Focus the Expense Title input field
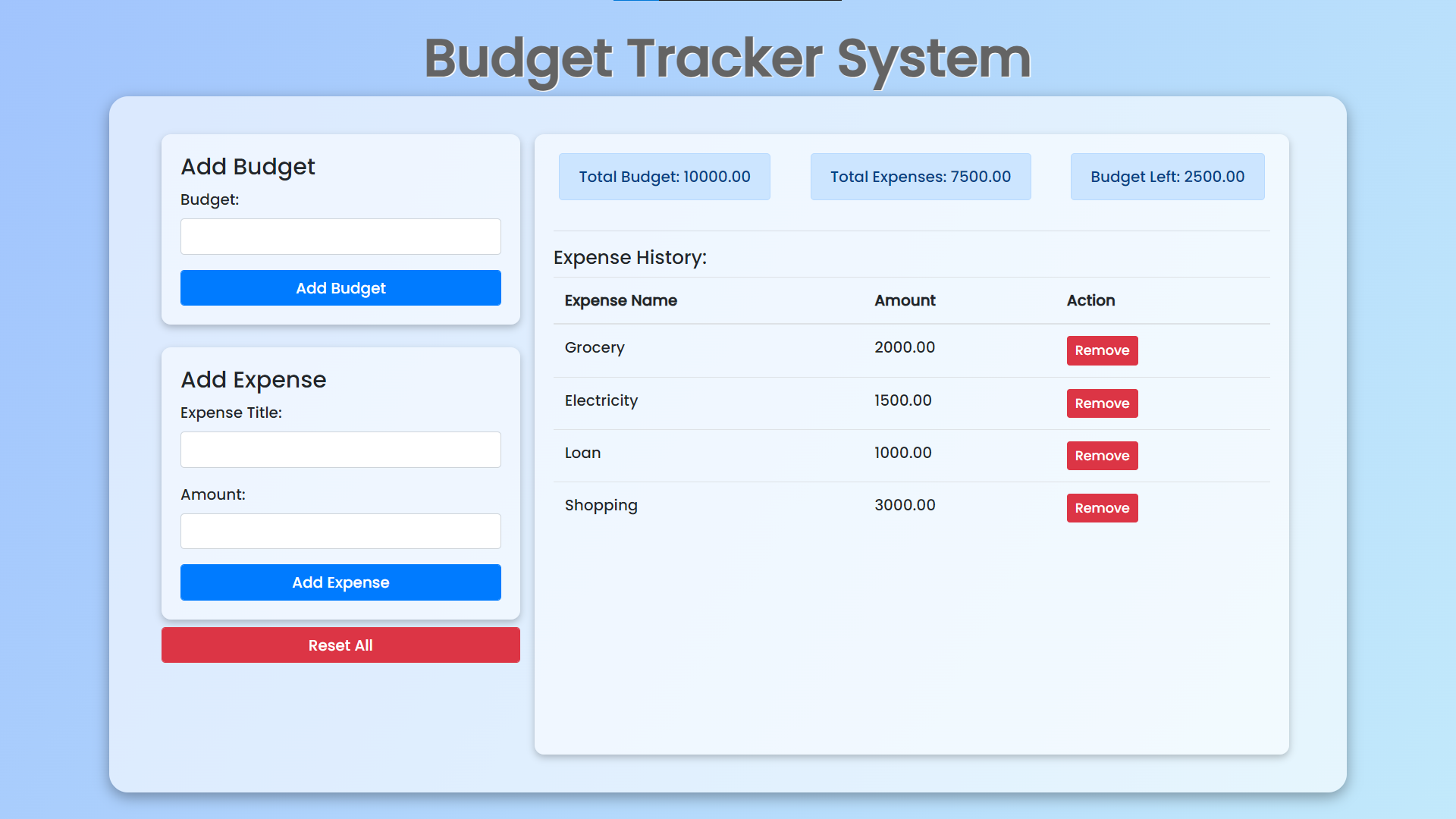The image size is (1456, 819). click(340, 450)
